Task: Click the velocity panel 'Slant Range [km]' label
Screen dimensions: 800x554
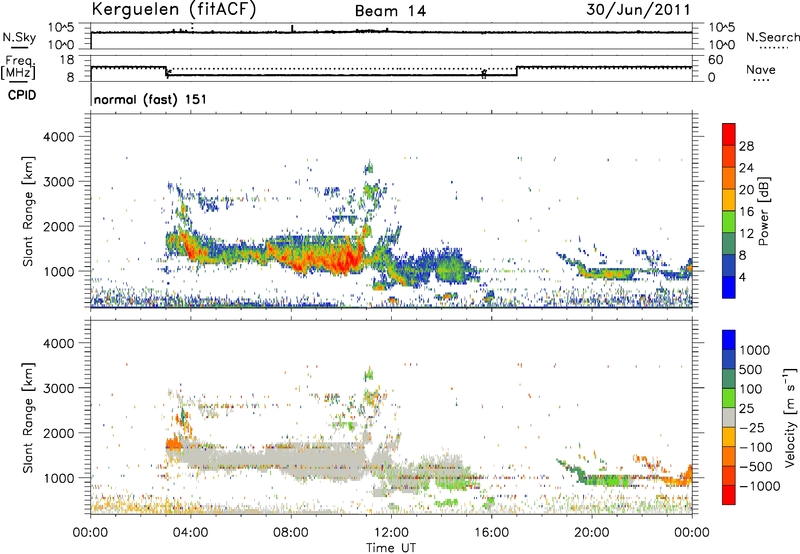Action: pyautogui.click(x=27, y=417)
